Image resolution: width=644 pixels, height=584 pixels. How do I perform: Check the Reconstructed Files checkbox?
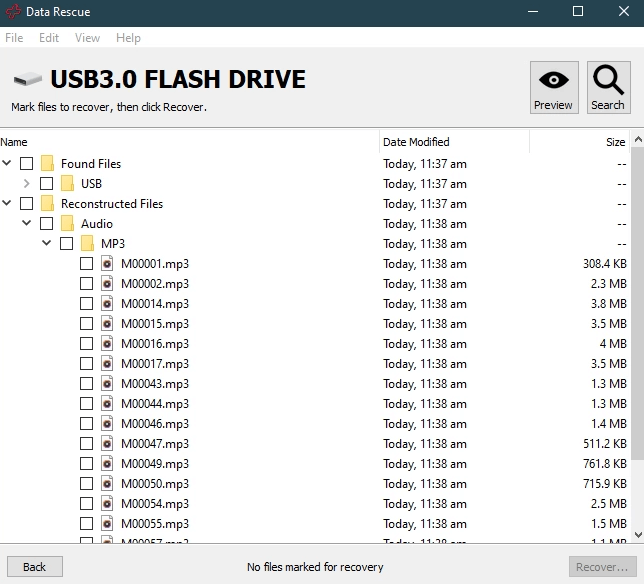(x=27, y=204)
